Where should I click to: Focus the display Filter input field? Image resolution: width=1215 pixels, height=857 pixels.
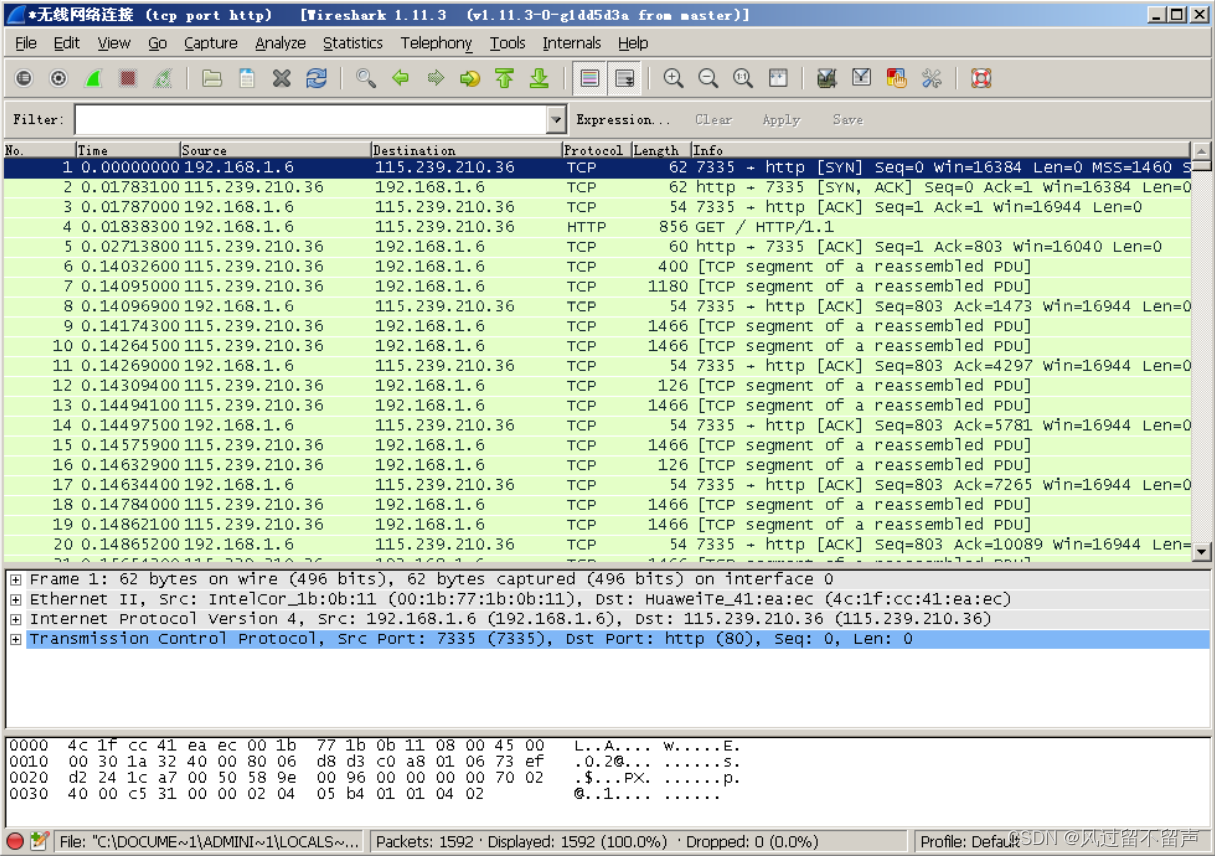click(x=311, y=120)
